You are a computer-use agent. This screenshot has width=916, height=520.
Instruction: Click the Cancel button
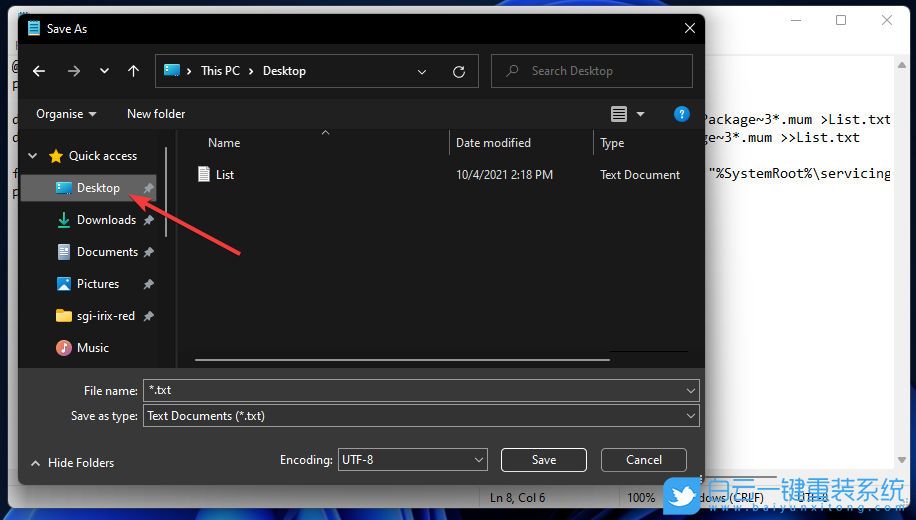point(644,460)
